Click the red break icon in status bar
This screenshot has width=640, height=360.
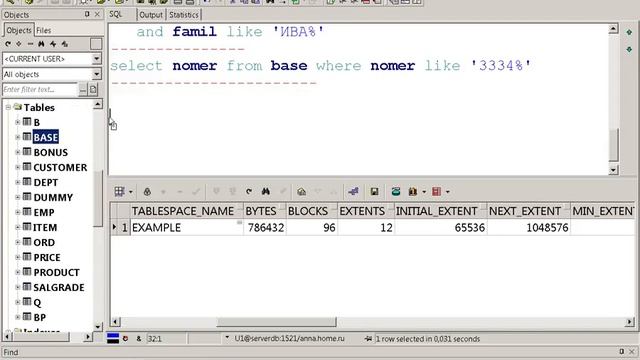coord(126,338)
